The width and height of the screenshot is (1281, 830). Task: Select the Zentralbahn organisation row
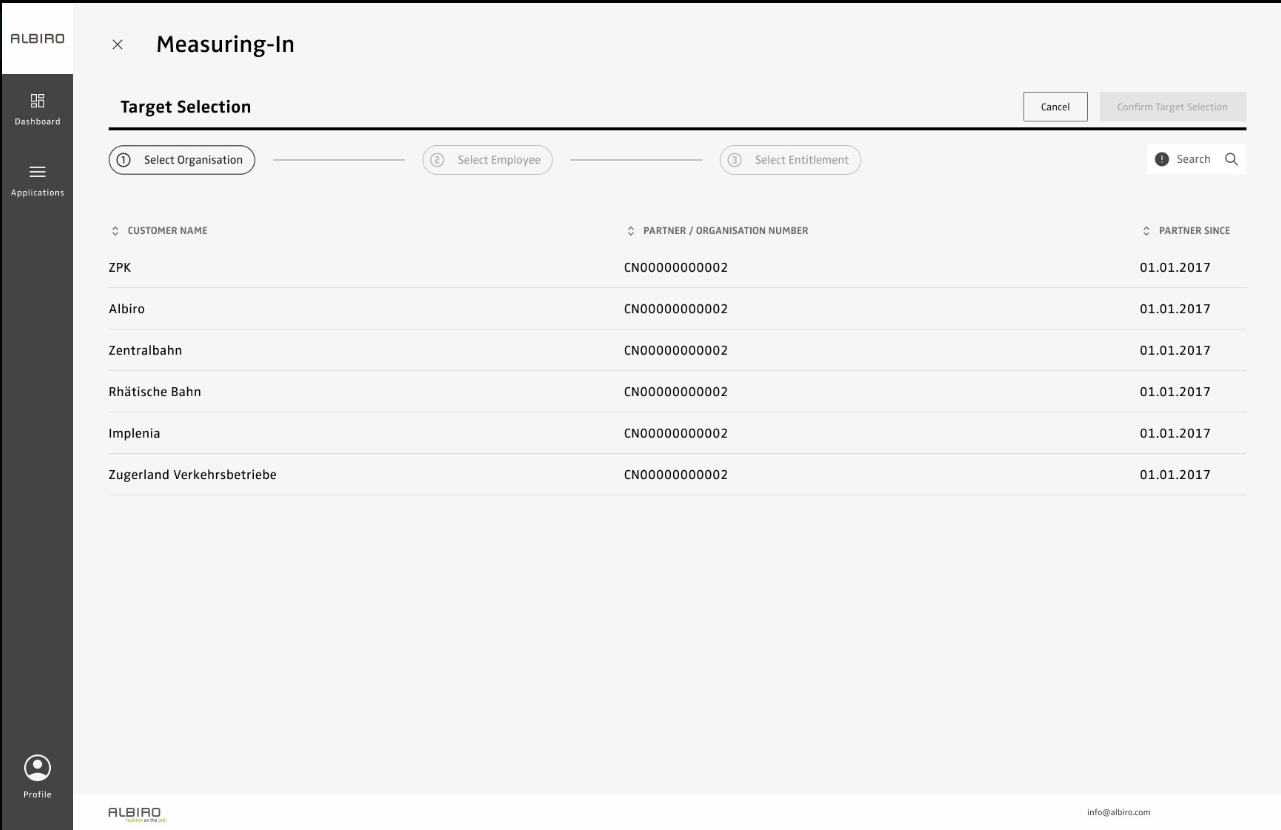[x=145, y=350]
